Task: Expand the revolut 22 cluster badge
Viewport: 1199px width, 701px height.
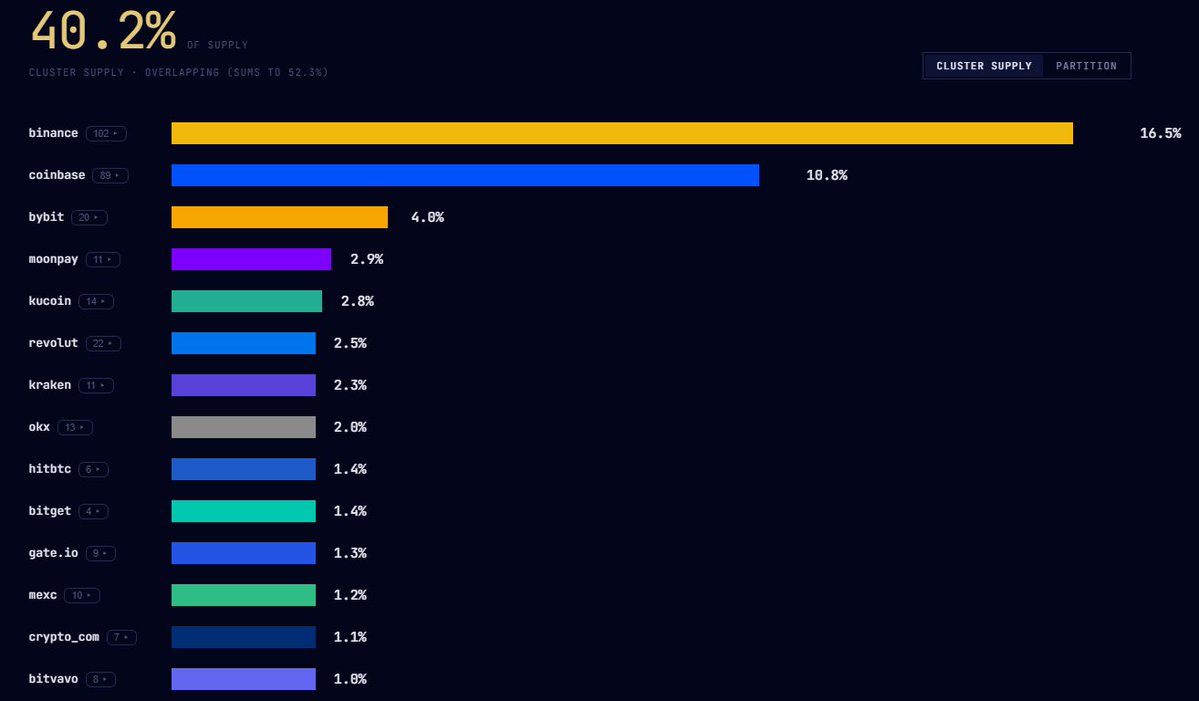Action: (x=103, y=343)
